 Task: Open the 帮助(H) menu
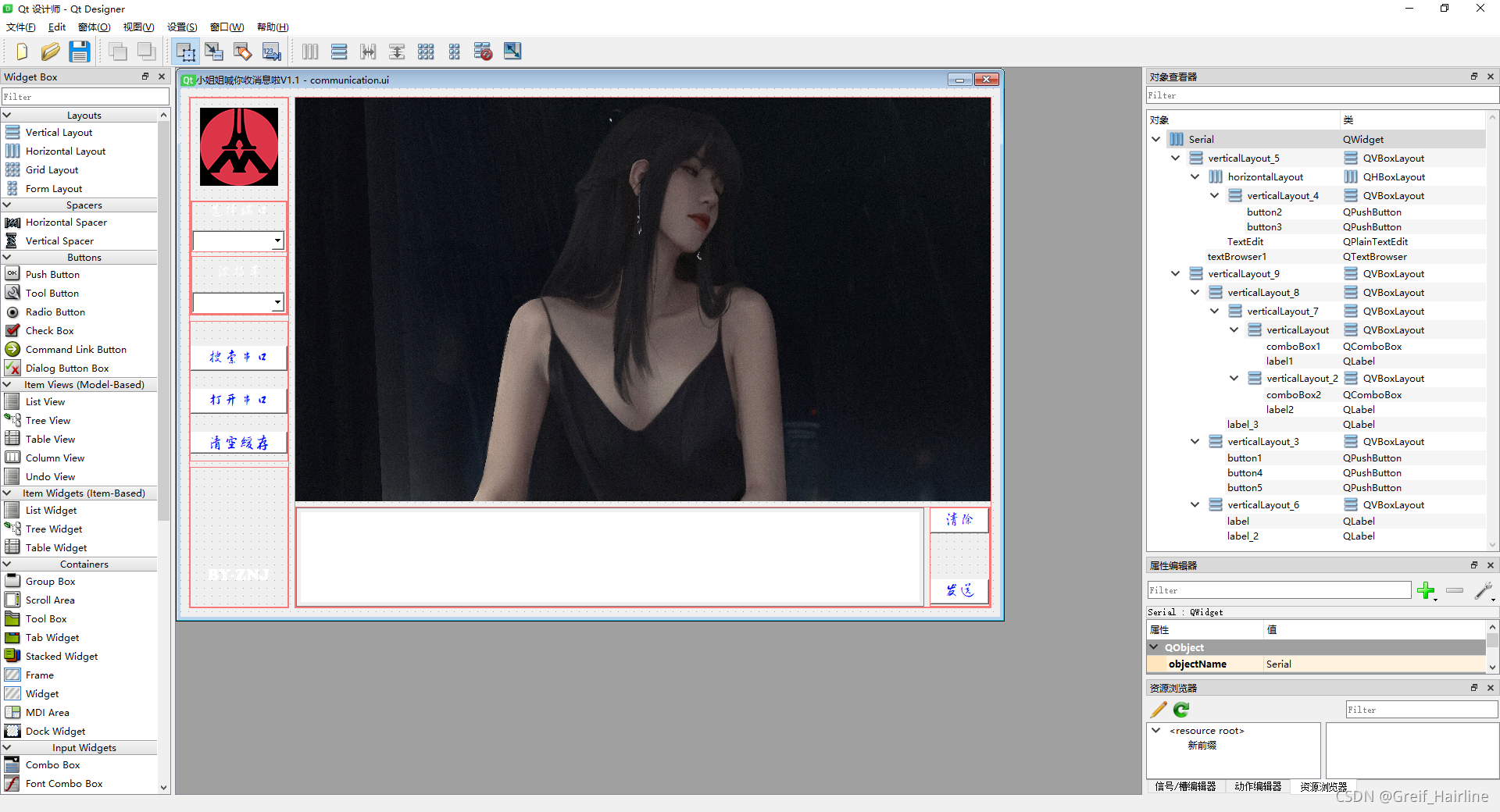(273, 27)
